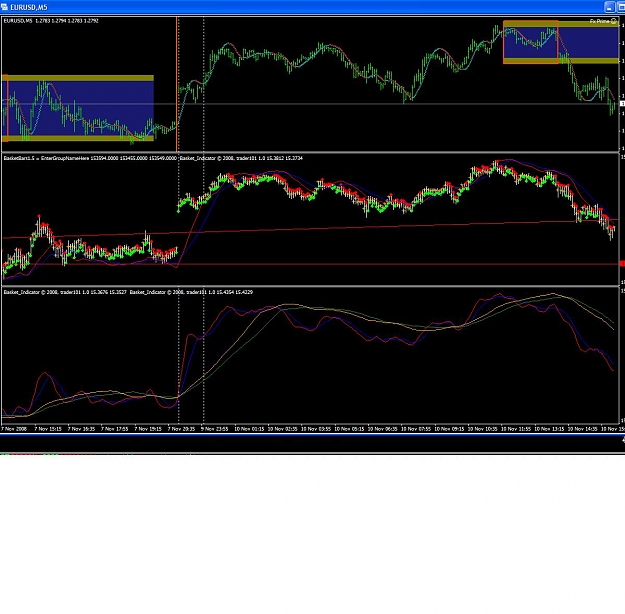Click the '7 Nov 19:15' time axis label

(x=148, y=429)
